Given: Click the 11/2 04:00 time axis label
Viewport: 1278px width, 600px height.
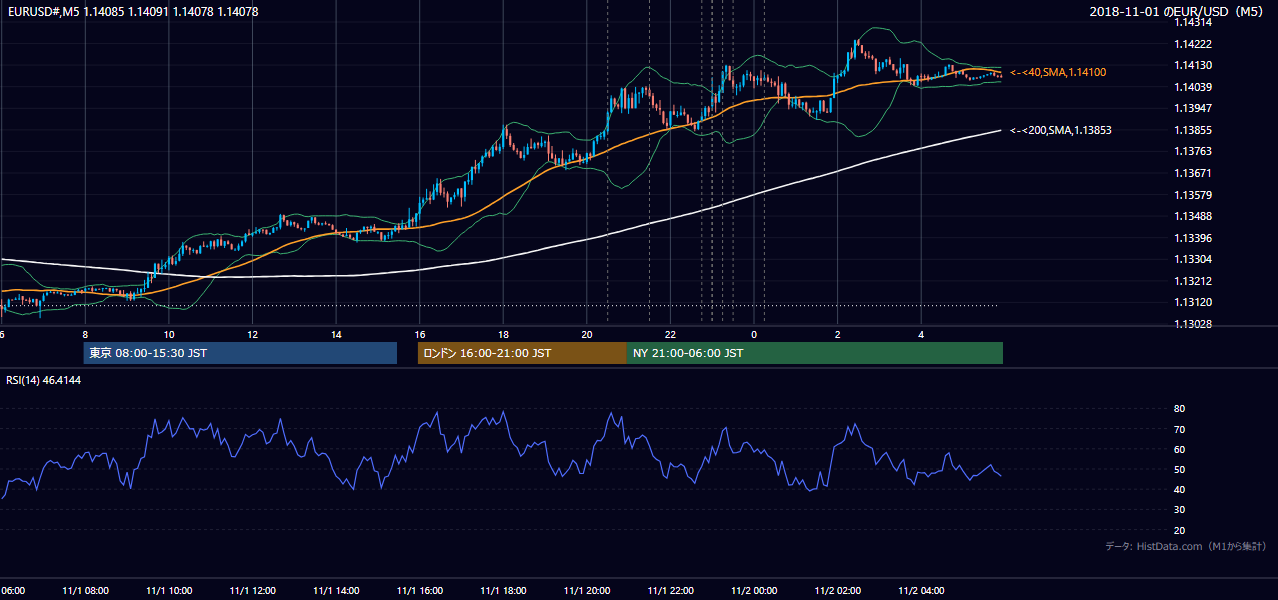Looking at the screenshot, I should coord(921,590).
